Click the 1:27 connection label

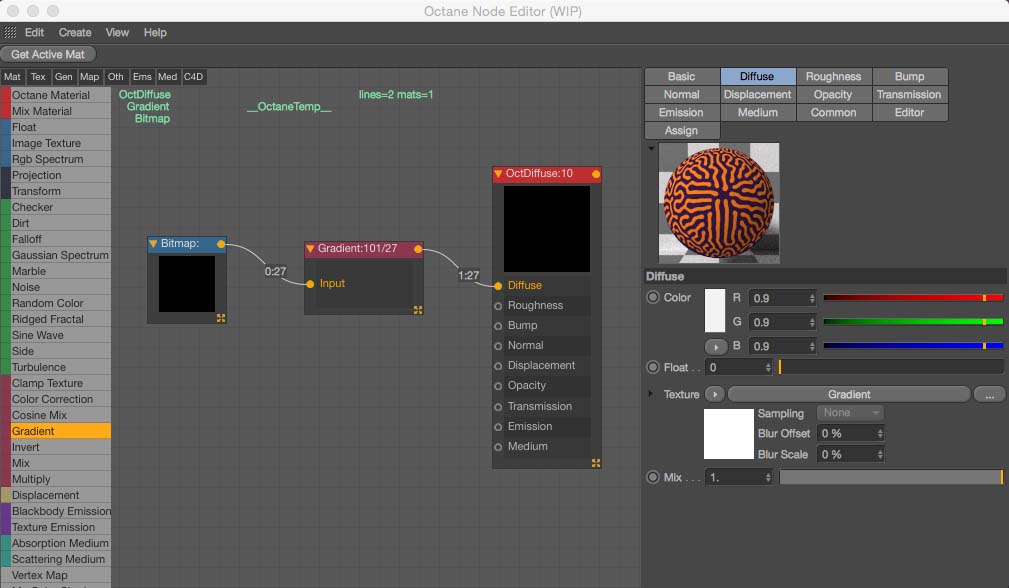click(468, 275)
